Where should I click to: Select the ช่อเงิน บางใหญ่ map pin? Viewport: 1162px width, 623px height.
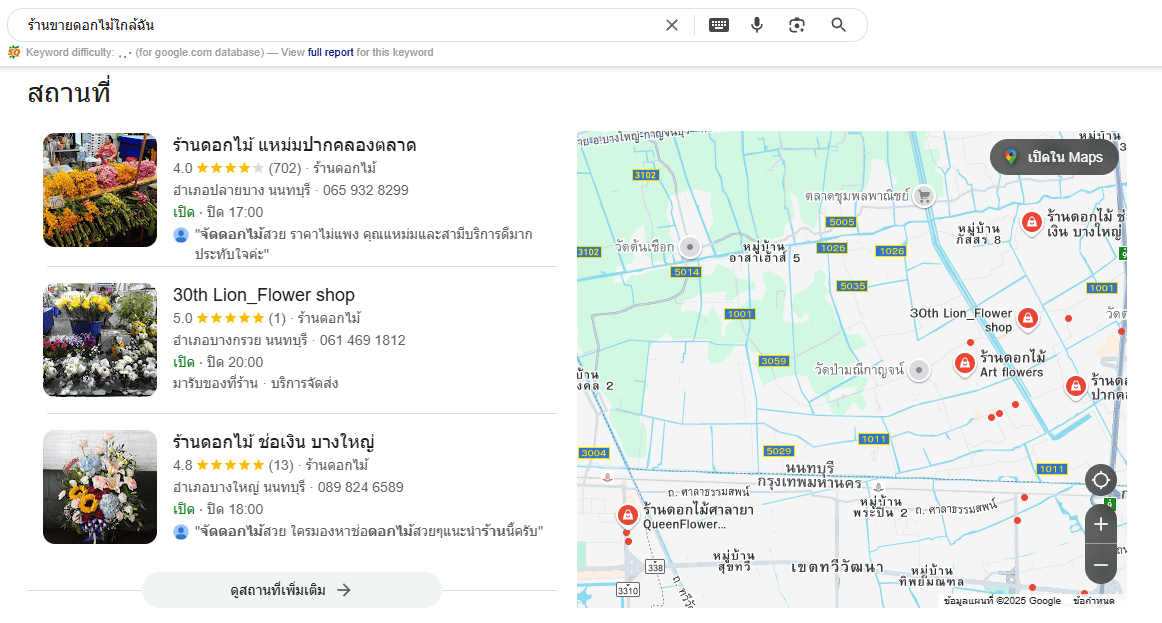click(x=1031, y=222)
